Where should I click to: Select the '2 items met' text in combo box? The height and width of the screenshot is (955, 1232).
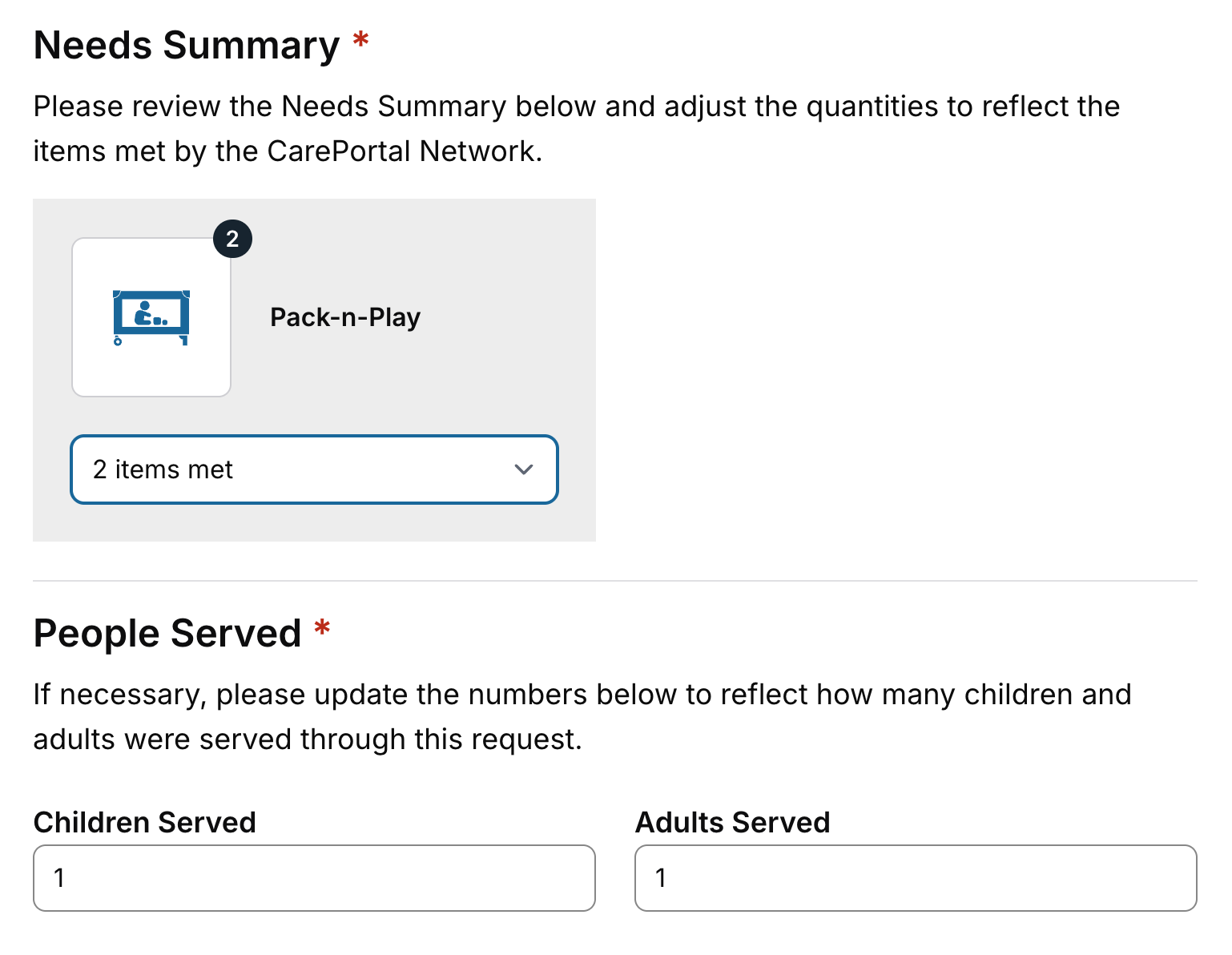point(163,469)
